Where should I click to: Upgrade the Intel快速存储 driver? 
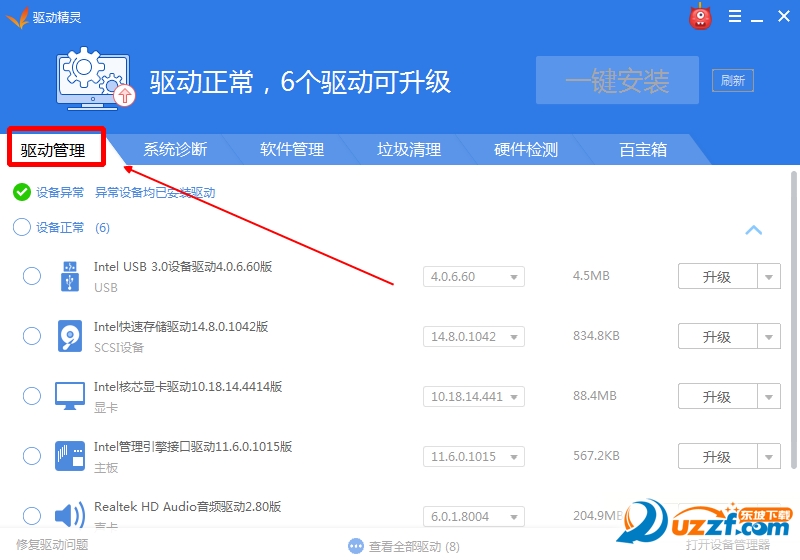coord(717,337)
